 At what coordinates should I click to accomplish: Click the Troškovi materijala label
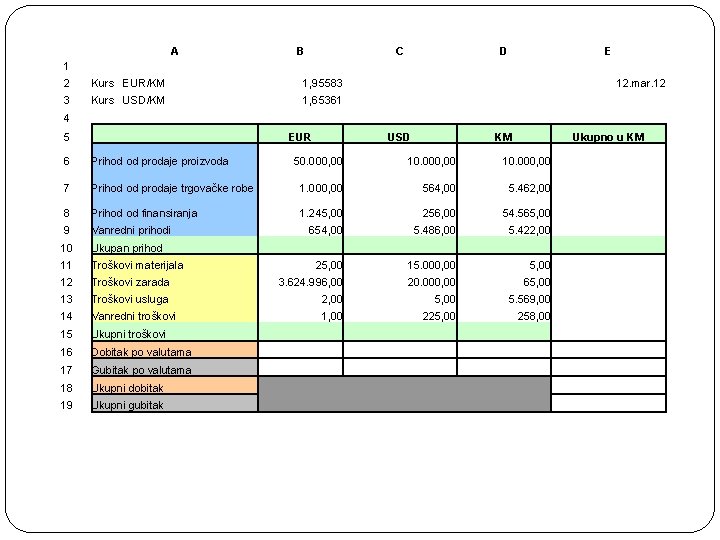pyautogui.click(x=137, y=265)
